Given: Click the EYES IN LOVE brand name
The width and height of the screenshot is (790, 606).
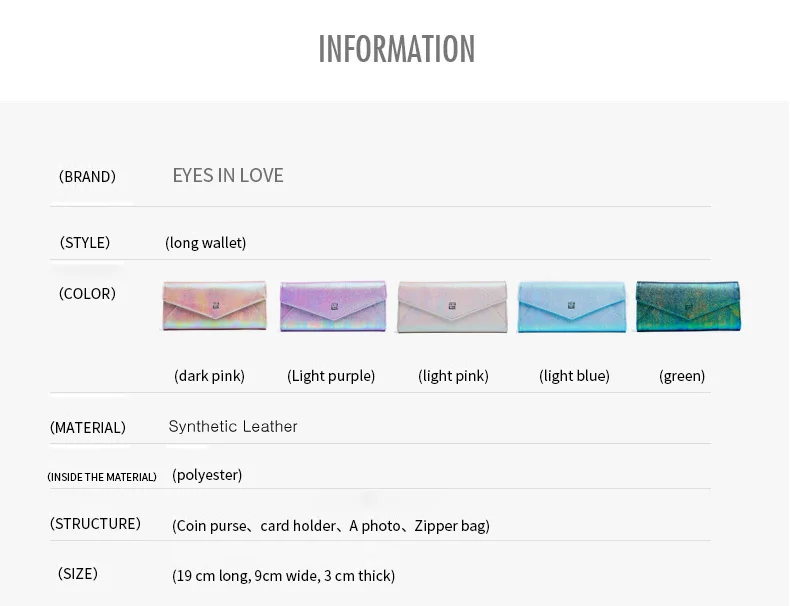Looking at the screenshot, I should point(228,175).
